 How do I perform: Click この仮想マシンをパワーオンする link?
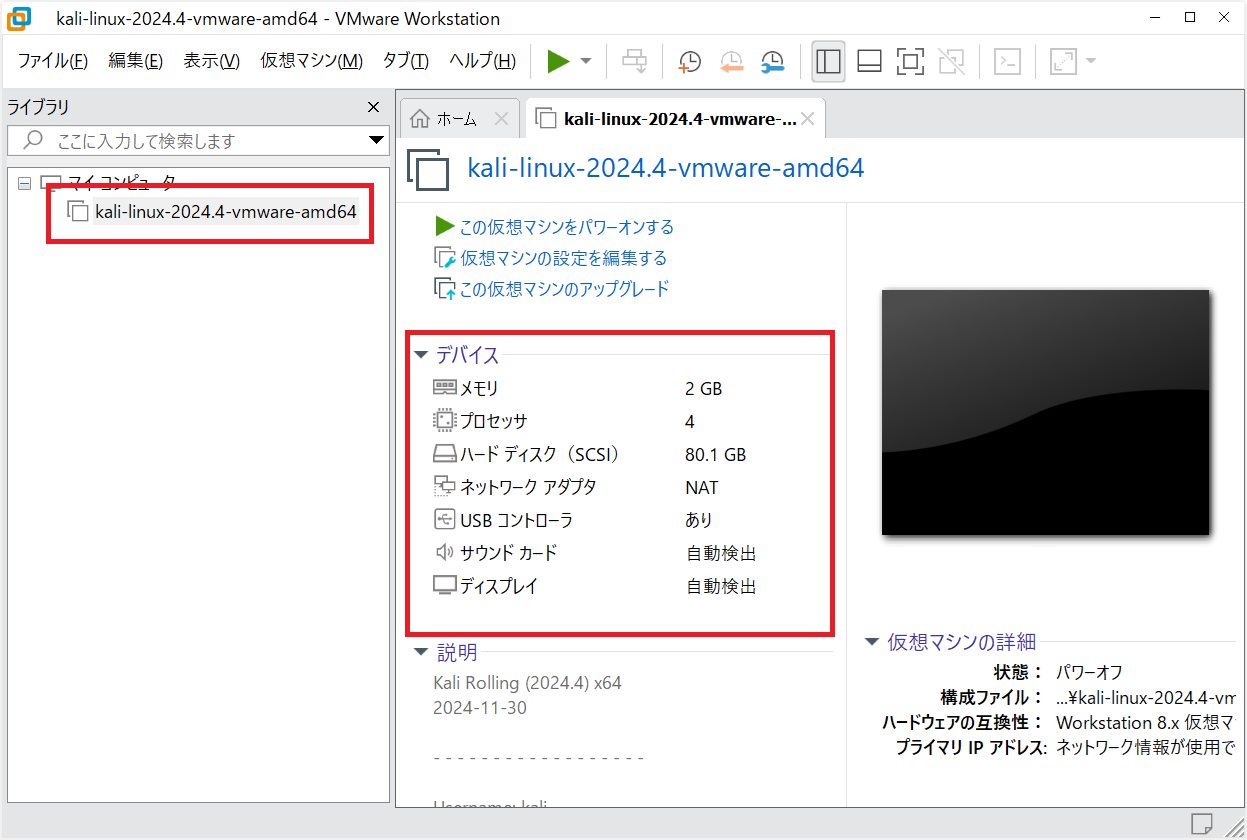click(x=566, y=227)
